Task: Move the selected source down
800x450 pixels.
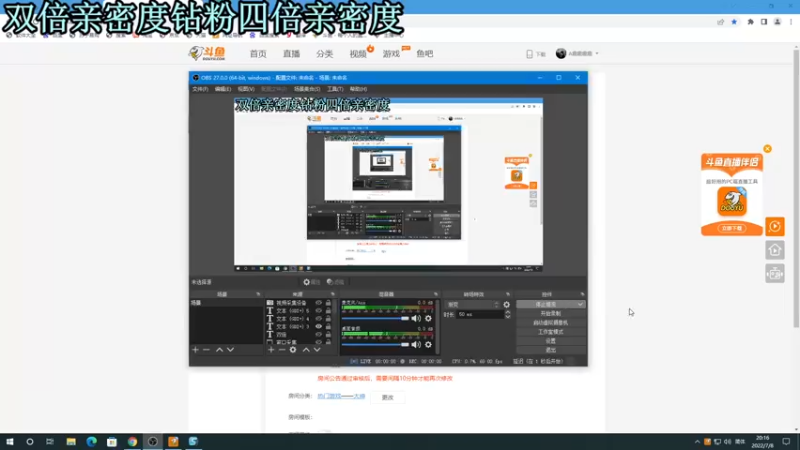Action: tap(317, 350)
